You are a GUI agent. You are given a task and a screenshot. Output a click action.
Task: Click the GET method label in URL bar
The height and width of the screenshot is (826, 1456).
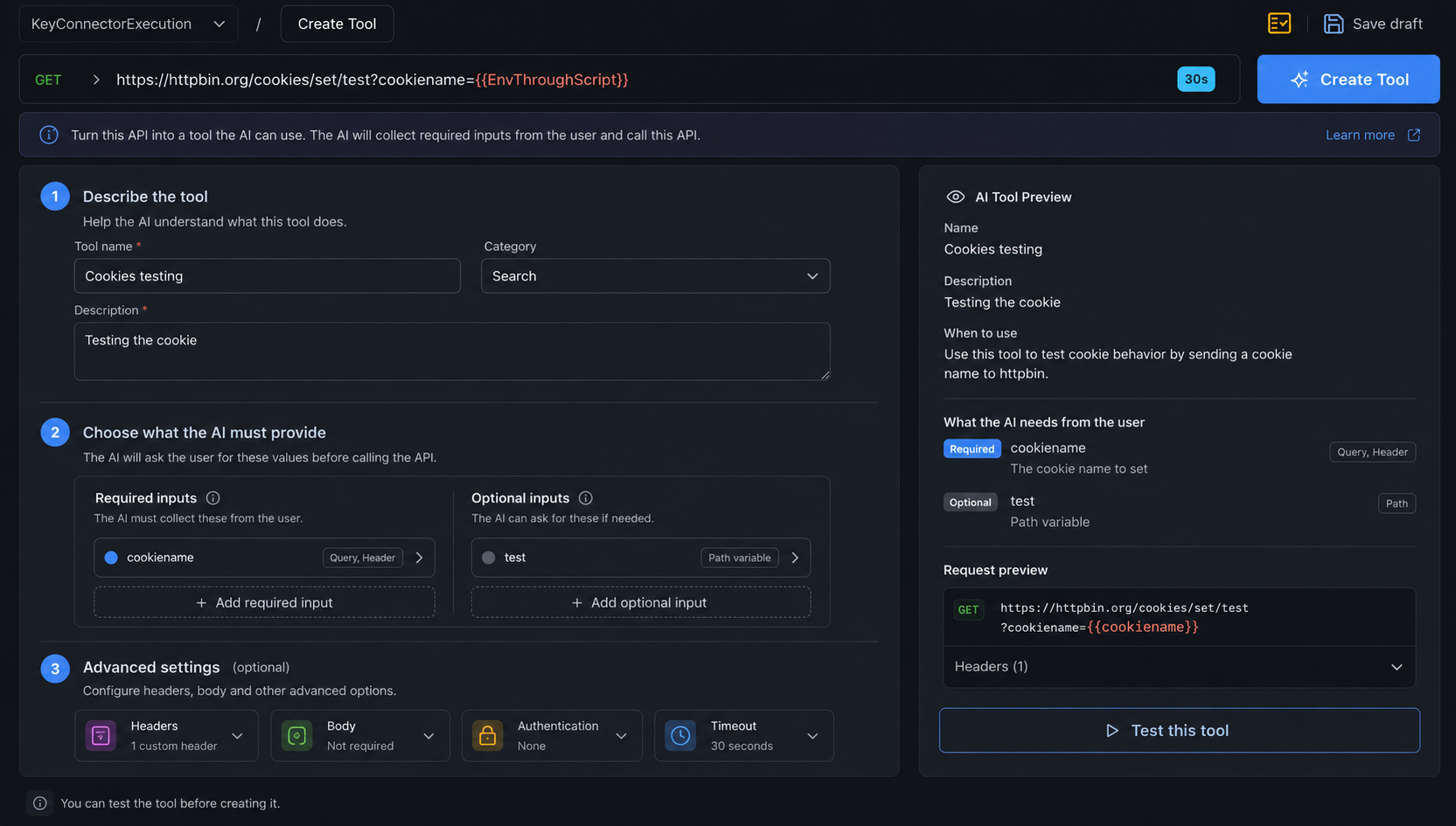[x=48, y=80]
